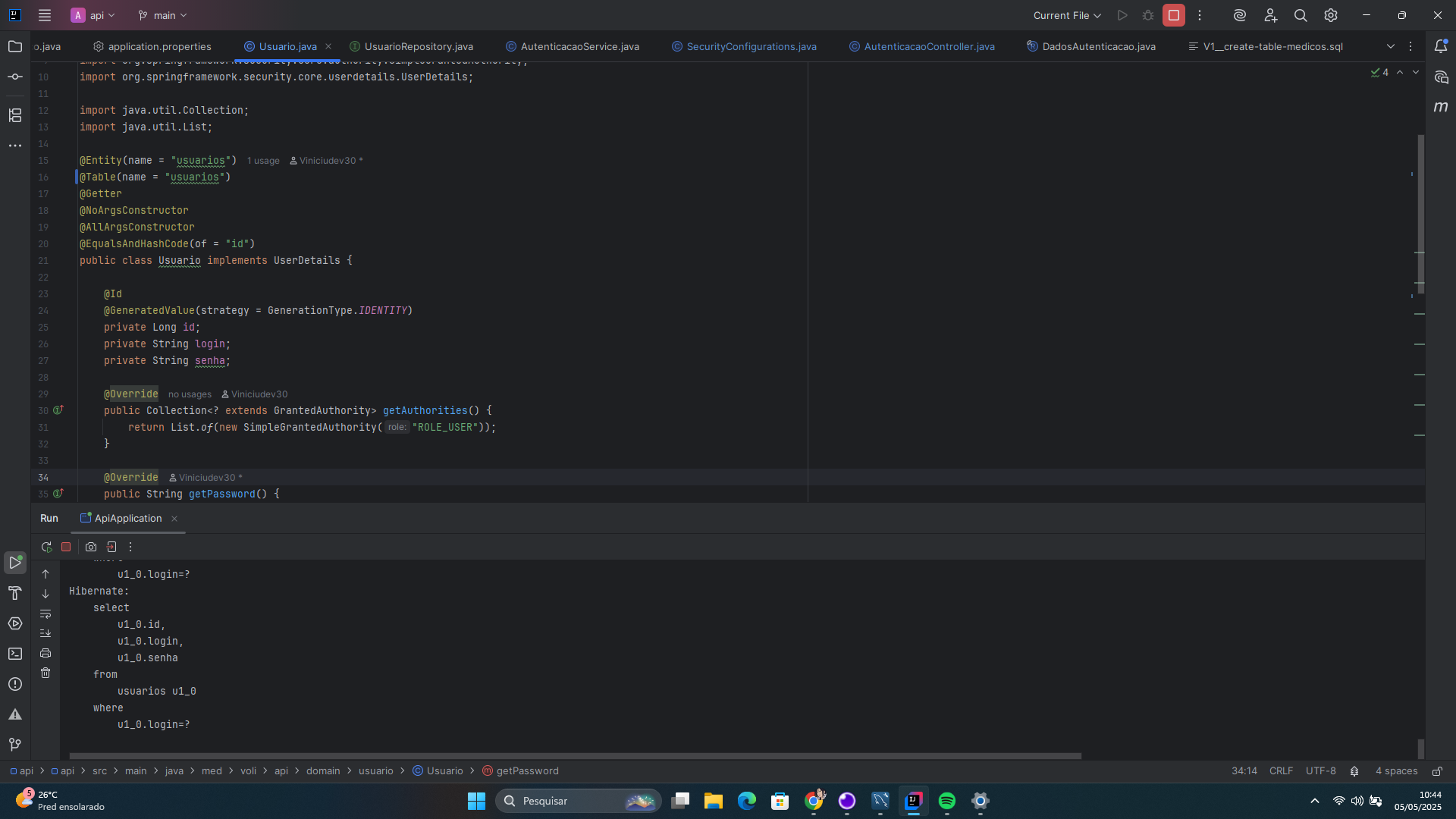Open the Code With Me icon
1456x819 pixels.
pyautogui.click(x=1271, y=15)
